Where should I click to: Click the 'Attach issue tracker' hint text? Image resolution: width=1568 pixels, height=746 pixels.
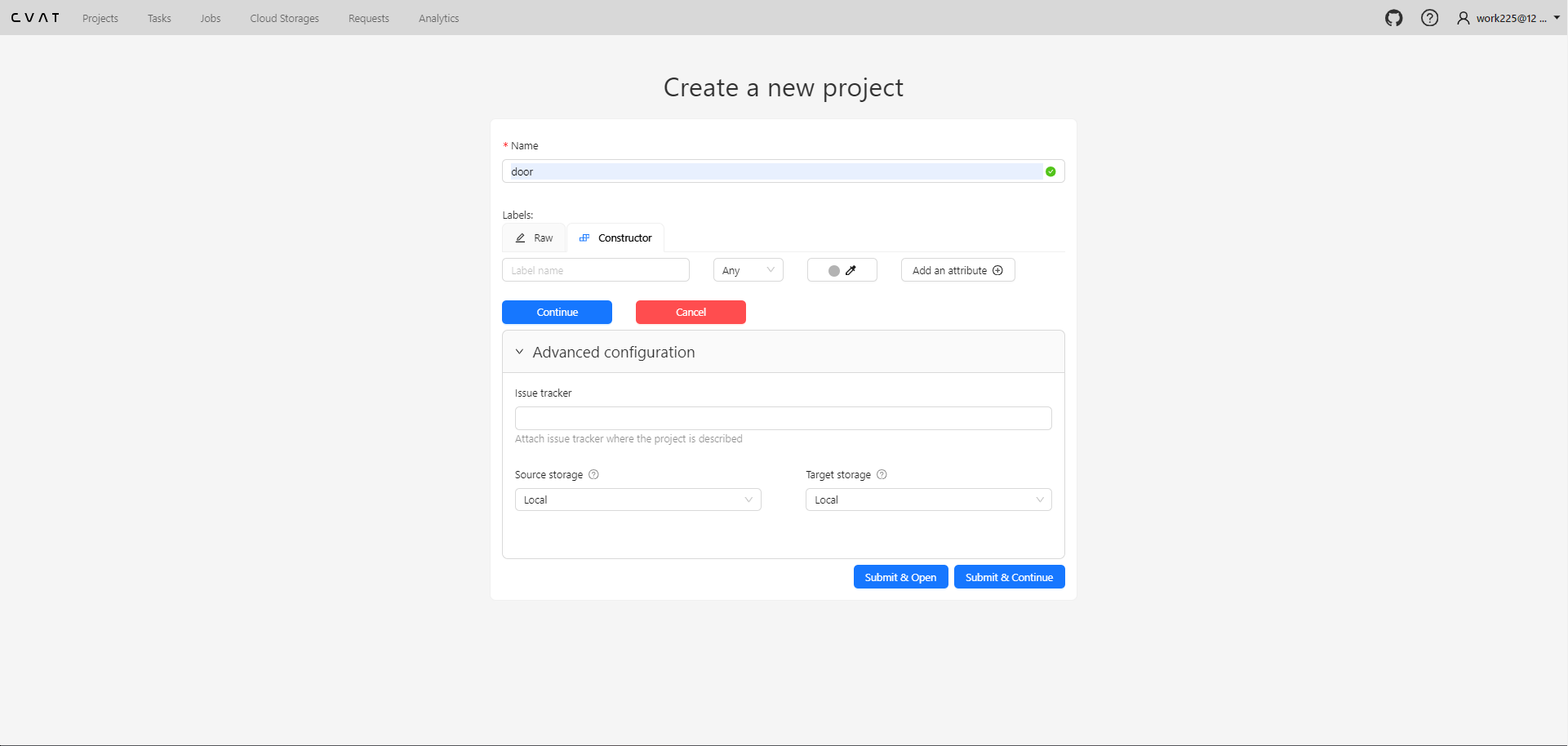point(629,439)
